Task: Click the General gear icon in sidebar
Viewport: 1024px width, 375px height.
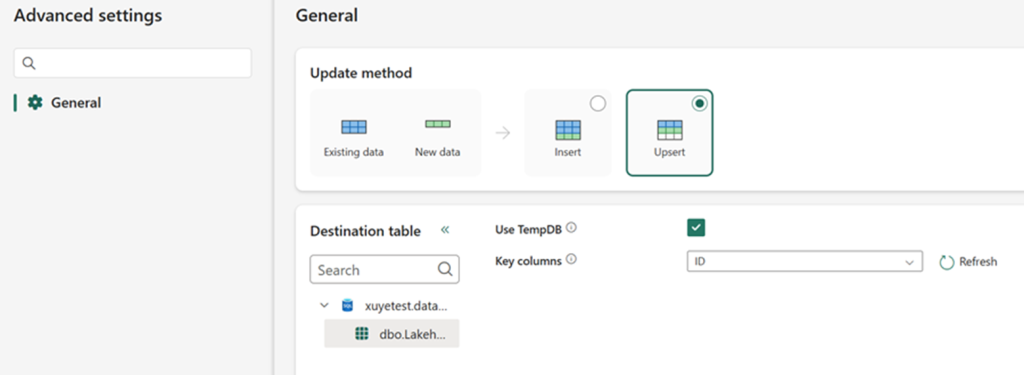Action: (x=35, y=103)
